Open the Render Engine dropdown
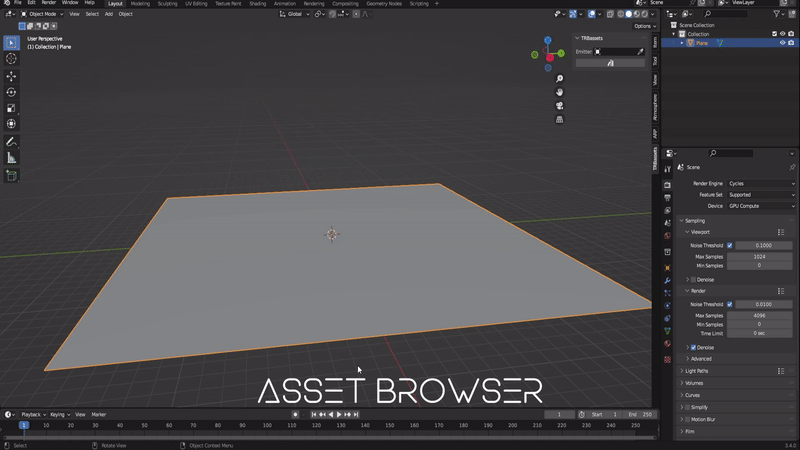The height and width of the screenshot is (450, 800). 761,184
